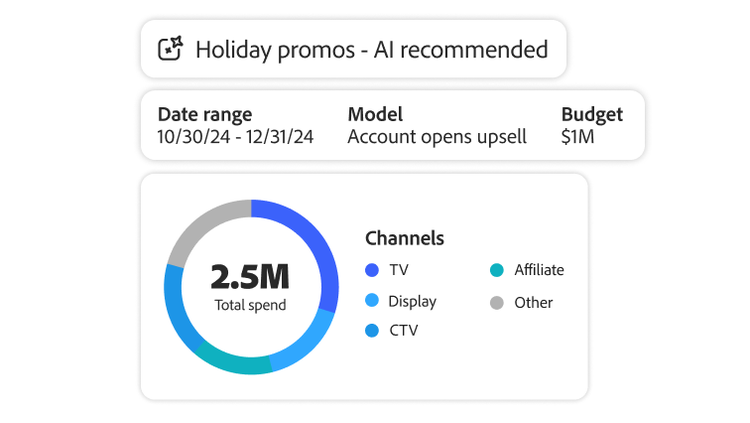Viewport: 750px width, 423px height.
Task: Open the Account opens upsell model value
Action: (x=436, y=137)
